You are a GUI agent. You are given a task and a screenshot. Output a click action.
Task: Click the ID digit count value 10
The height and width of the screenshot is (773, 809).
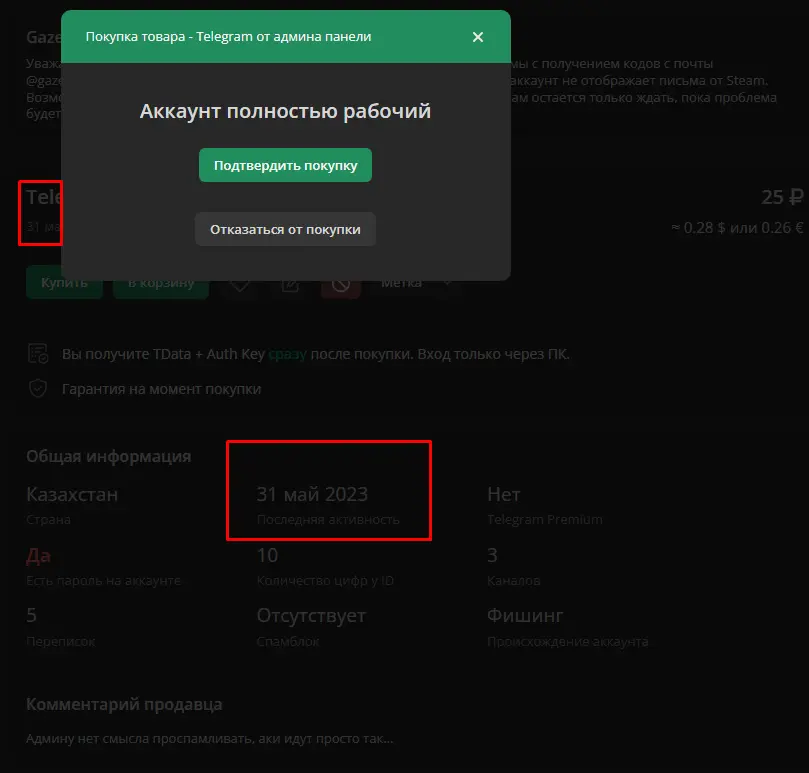(x=267, y=555)
